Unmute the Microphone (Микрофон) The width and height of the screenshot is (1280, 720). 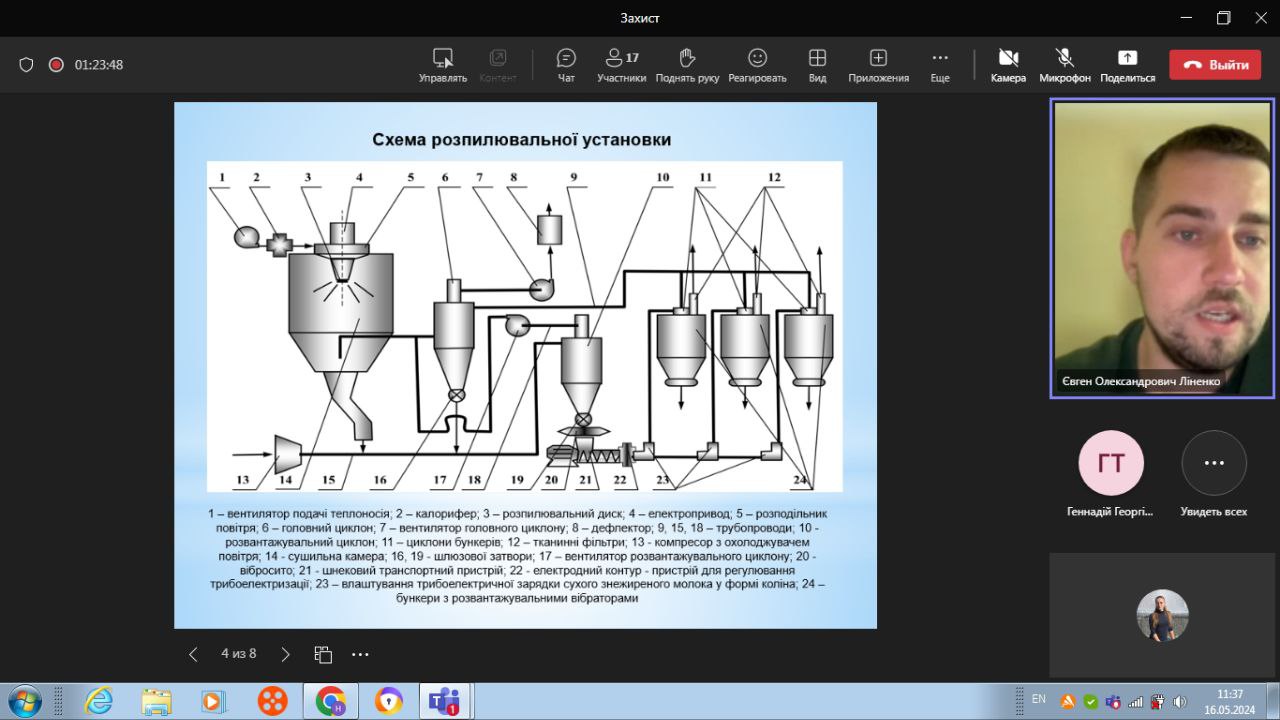pyautogui.click(x=1064, y=64)
